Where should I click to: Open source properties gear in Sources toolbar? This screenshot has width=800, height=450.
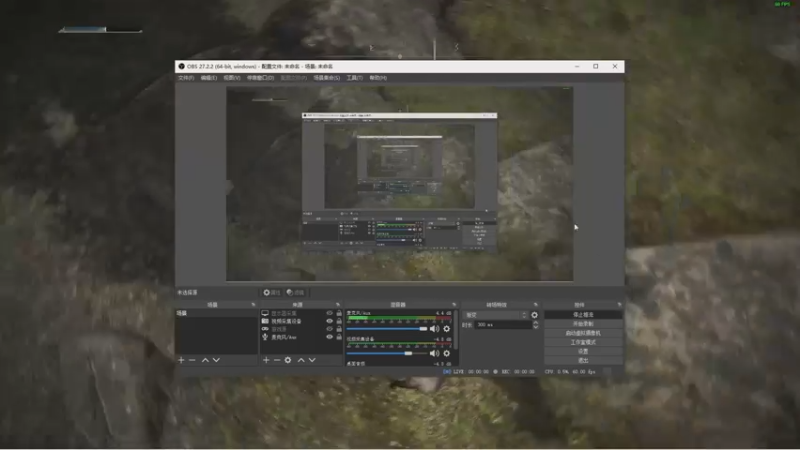[x=288, y=360]
